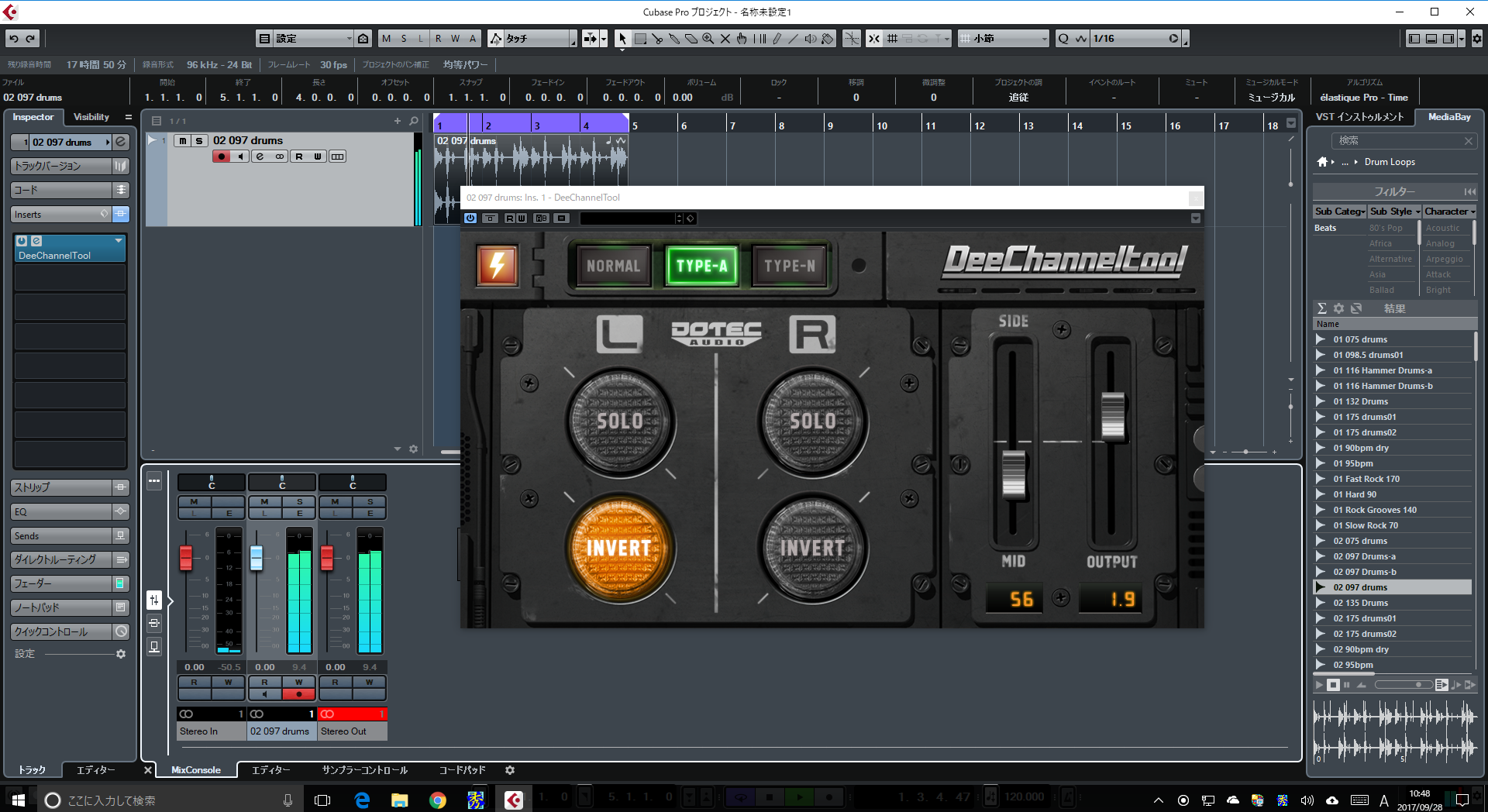
Task: Switch to the Visibility tab
Action: pos(91,117)
